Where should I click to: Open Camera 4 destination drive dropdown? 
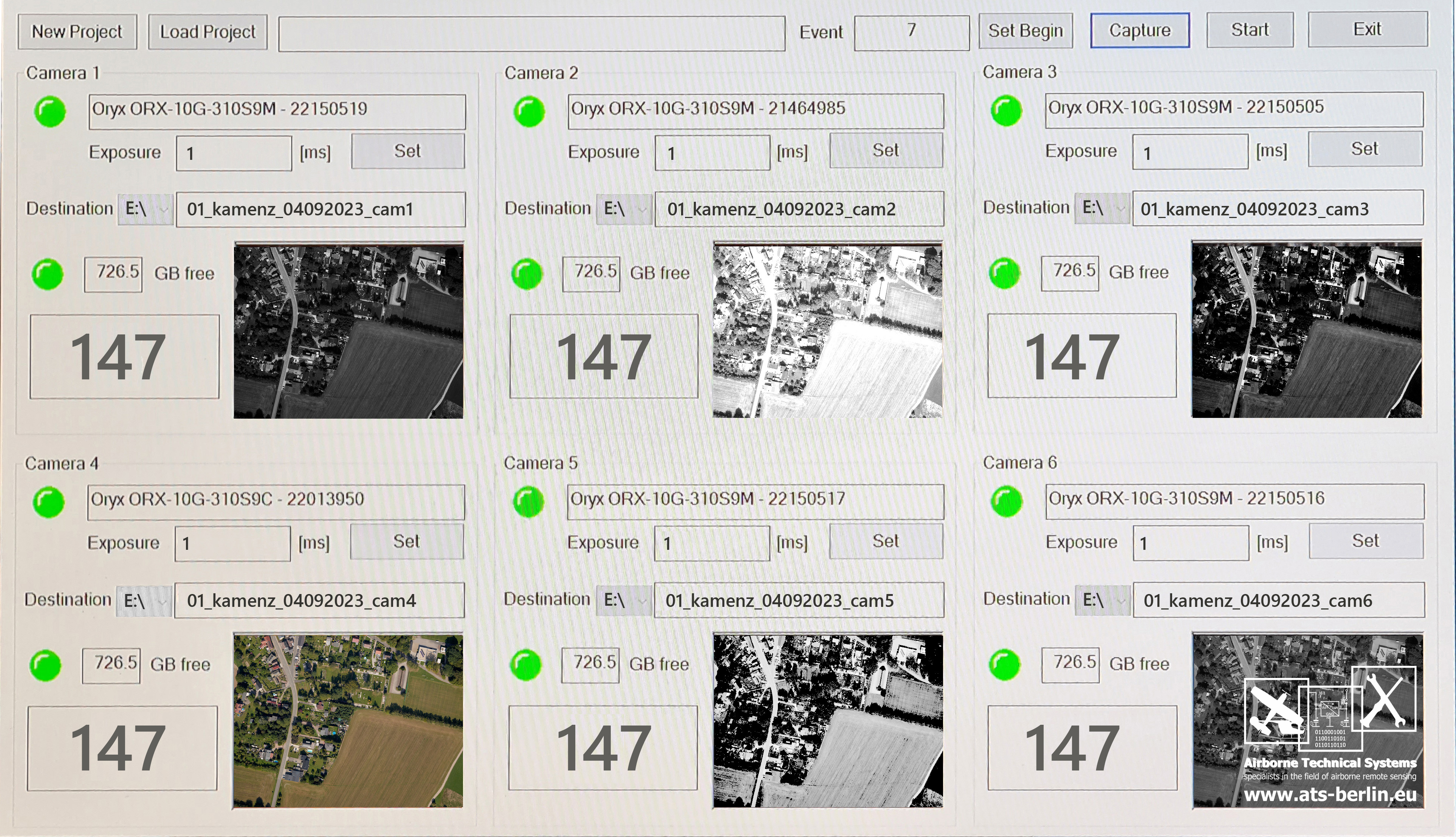(x=144, y=601)
